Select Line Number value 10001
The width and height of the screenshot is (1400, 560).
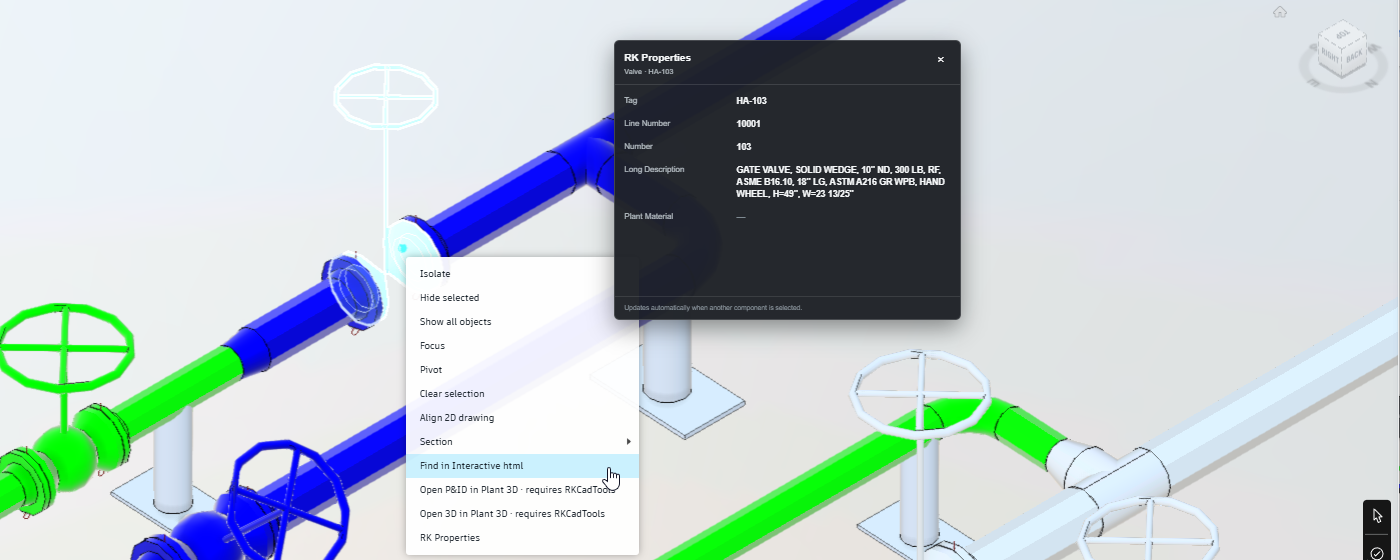click(748, 124)
